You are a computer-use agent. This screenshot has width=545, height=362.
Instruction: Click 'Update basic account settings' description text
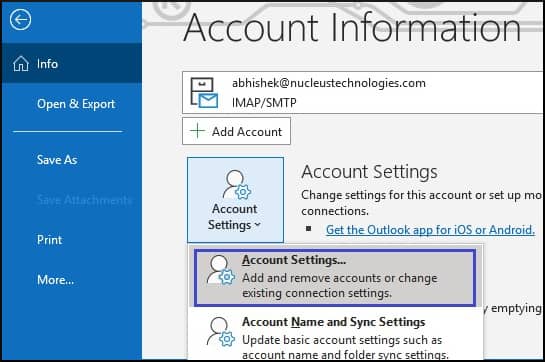click(345, 347)
